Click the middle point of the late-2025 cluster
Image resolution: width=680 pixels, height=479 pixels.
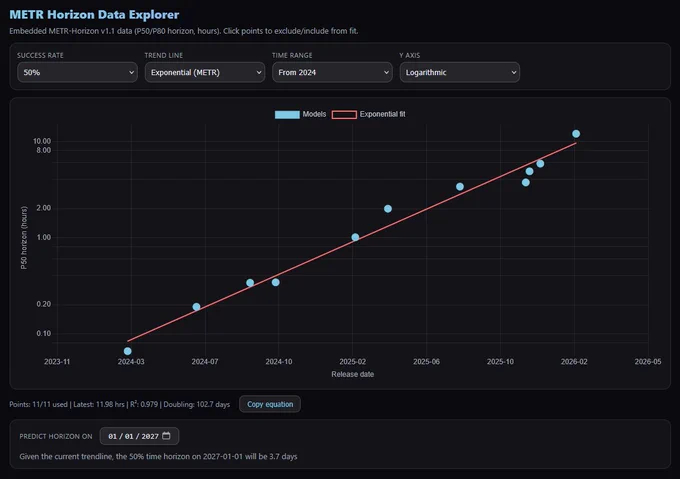pos(530,171)
